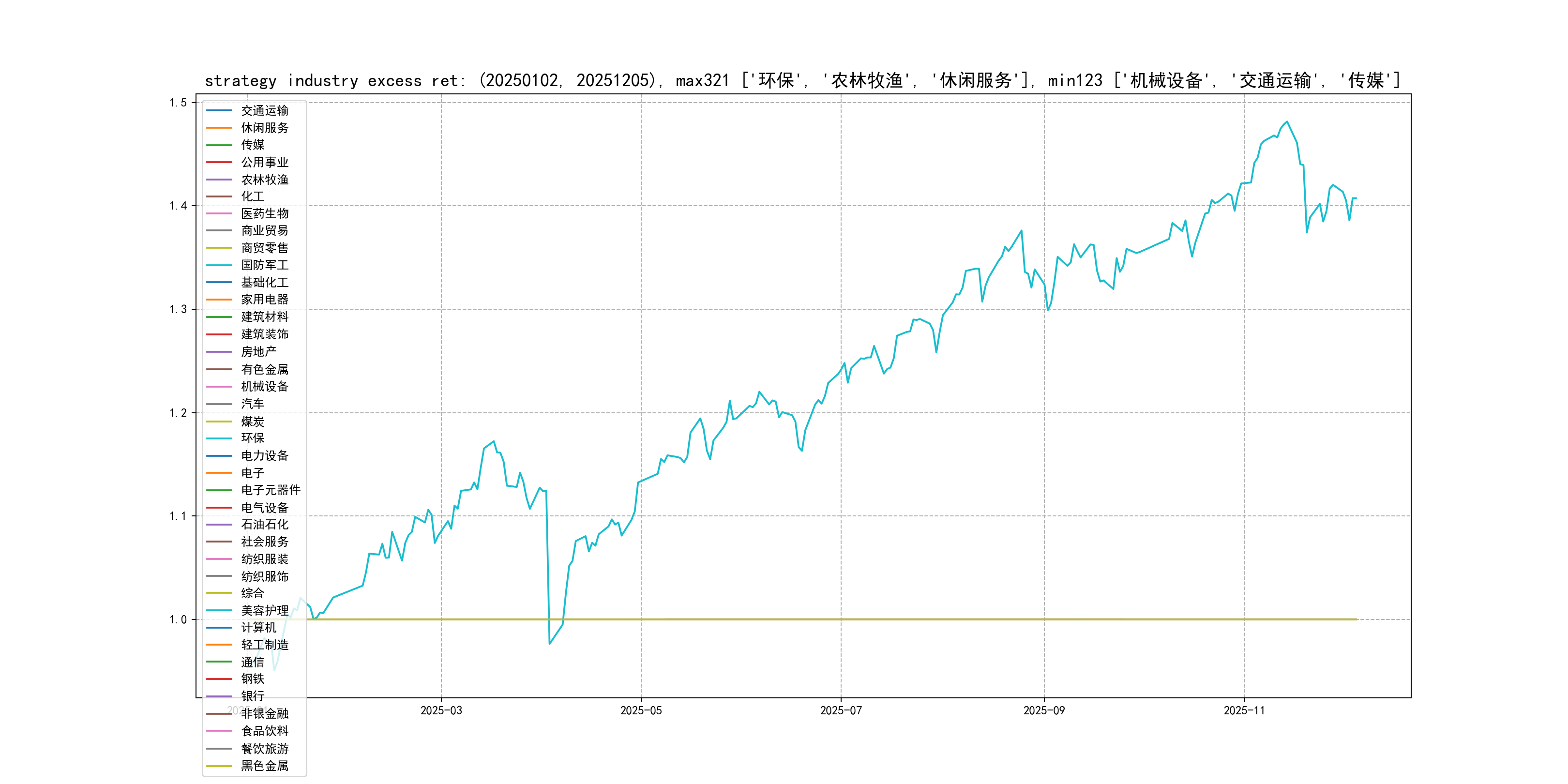Select the 环保 legend entry
1568x784 pixels.
tap(253, 438)
